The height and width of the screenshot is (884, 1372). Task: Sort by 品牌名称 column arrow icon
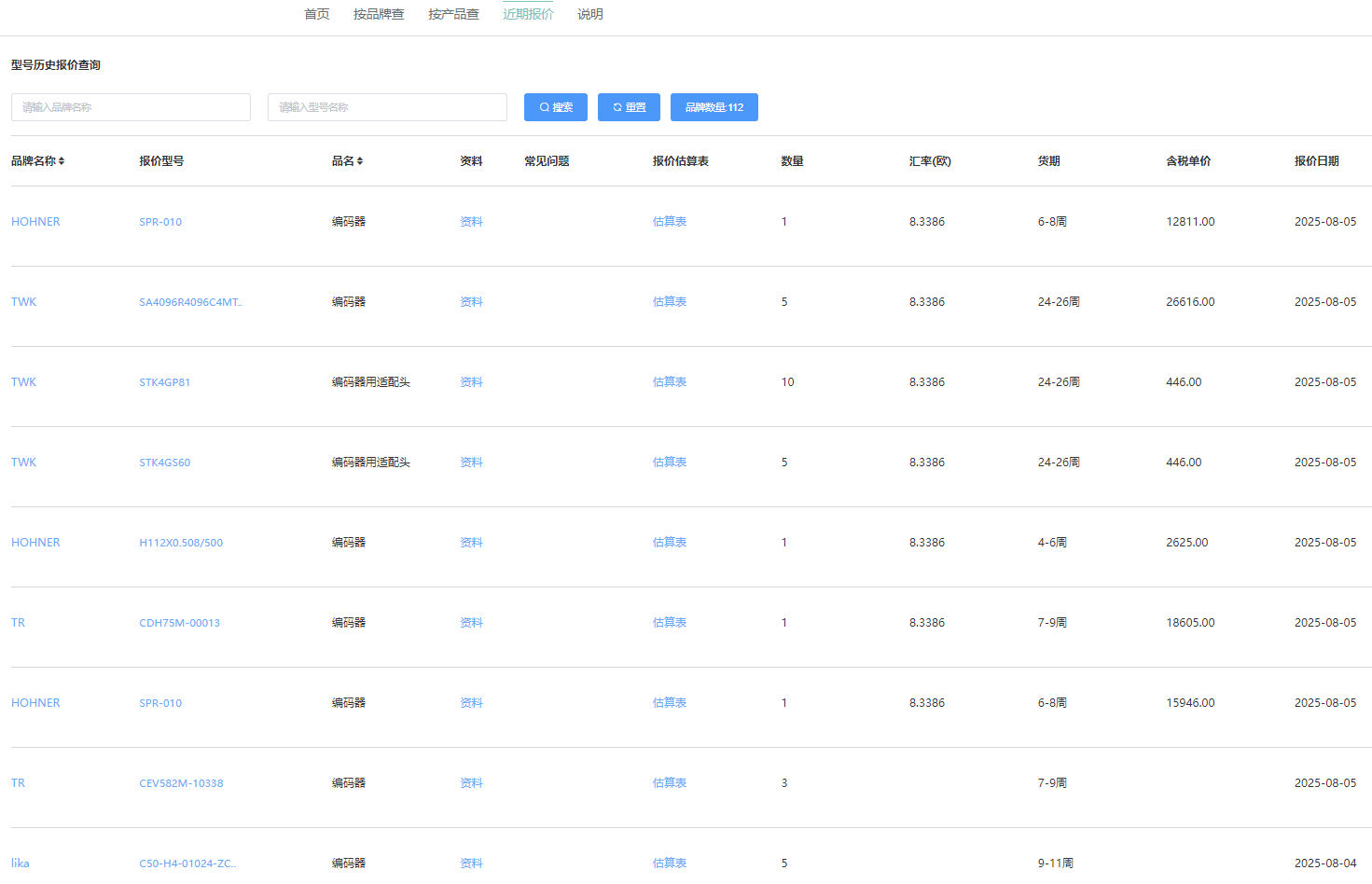click(62, 161)
